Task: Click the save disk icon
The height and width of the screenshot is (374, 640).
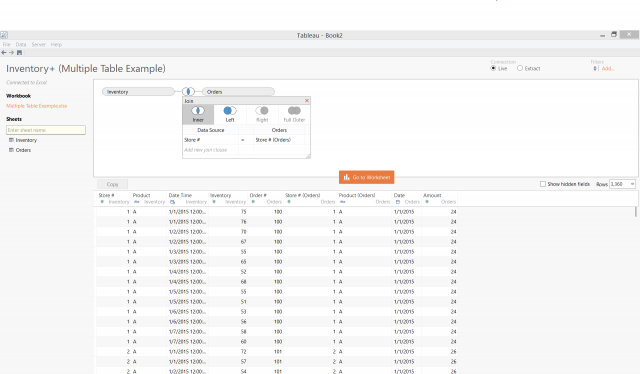Action: (x=19, y=52)
